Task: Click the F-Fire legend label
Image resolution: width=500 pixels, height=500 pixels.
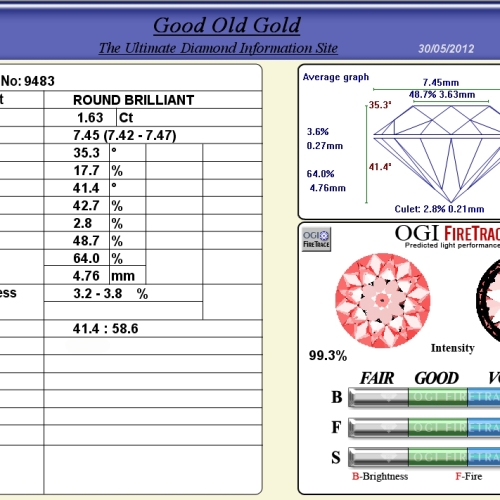Action: point(469,476)
